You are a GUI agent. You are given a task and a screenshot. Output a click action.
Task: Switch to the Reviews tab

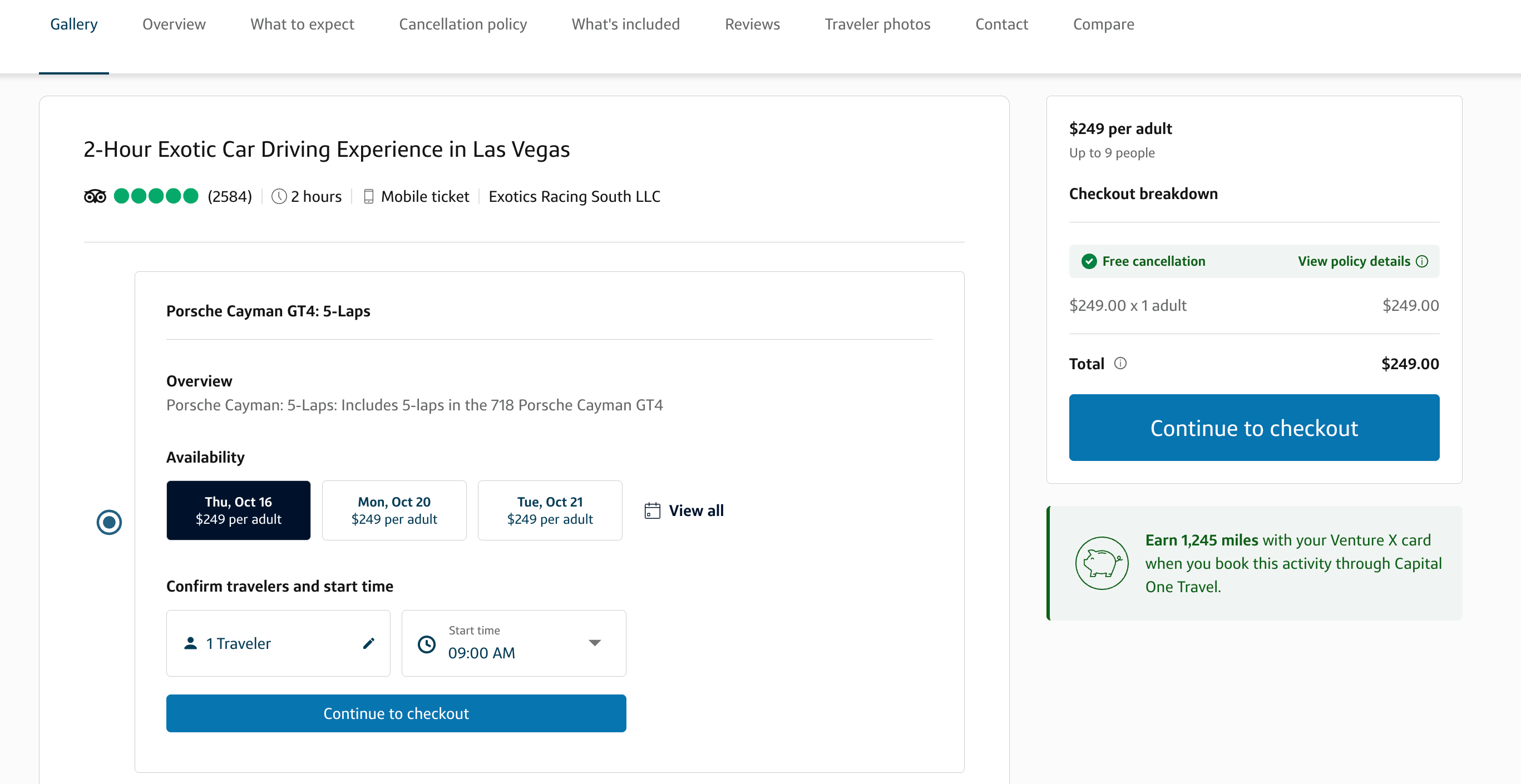(x=752, y=24)
